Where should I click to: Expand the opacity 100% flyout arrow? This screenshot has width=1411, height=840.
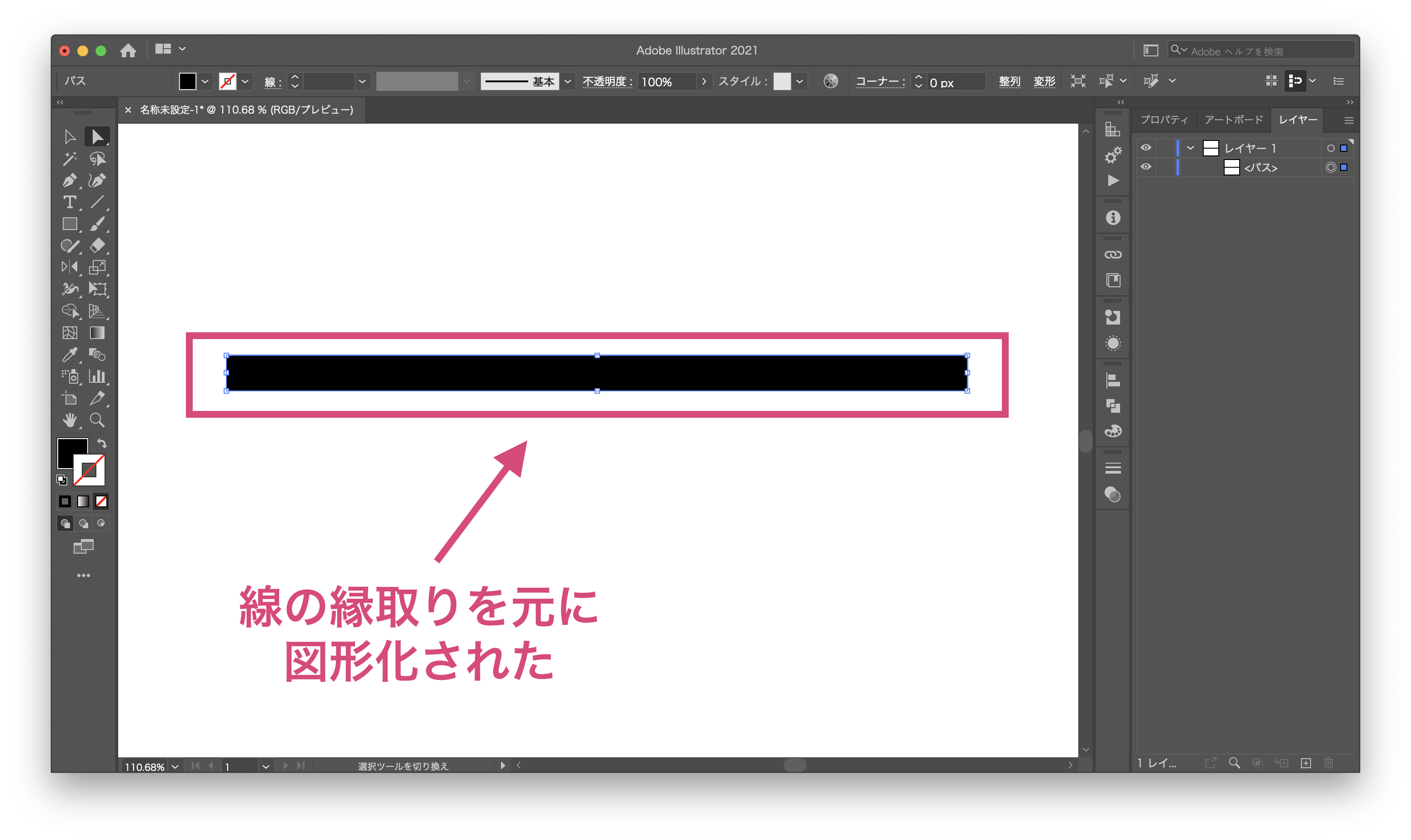coord(704,81)
